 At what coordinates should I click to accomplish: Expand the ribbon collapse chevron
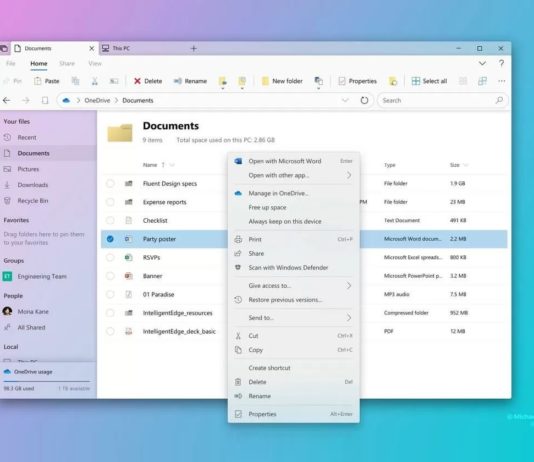(x=482, y=63)
